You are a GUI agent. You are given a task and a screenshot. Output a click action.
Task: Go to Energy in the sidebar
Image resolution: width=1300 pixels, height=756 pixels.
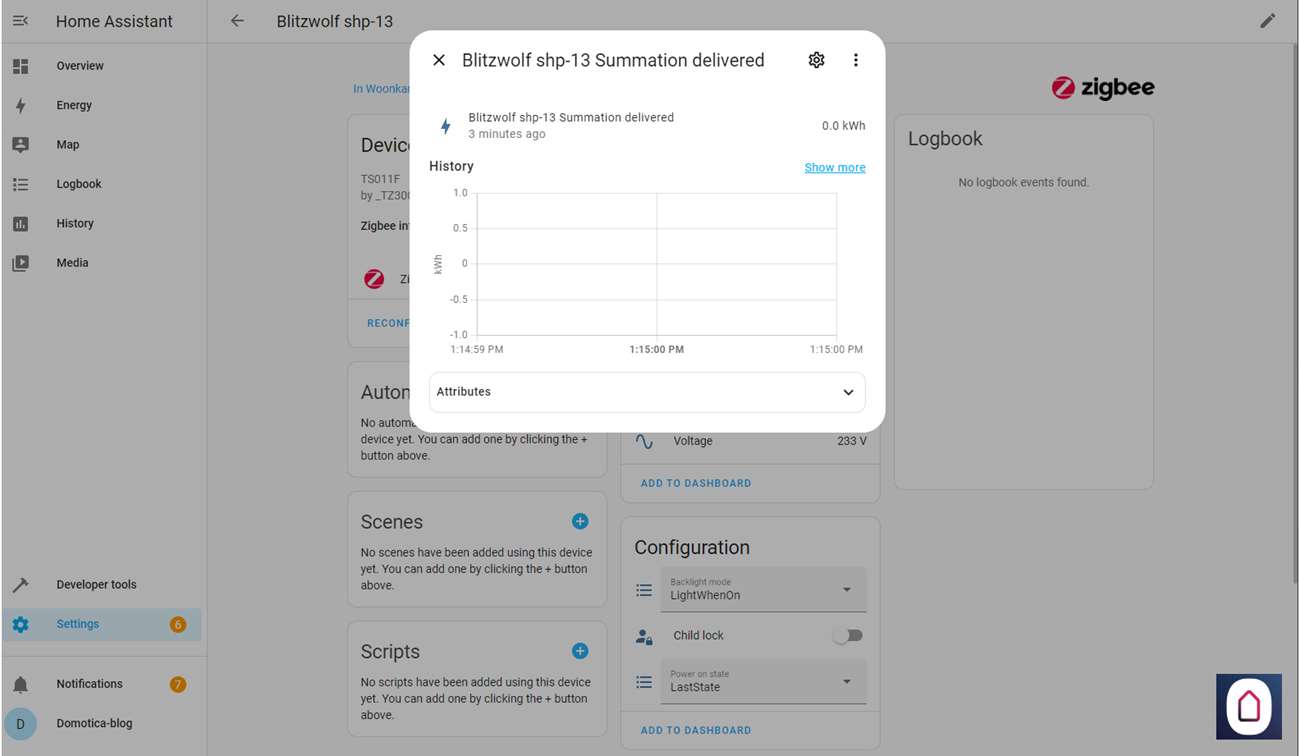click(74, 105)
